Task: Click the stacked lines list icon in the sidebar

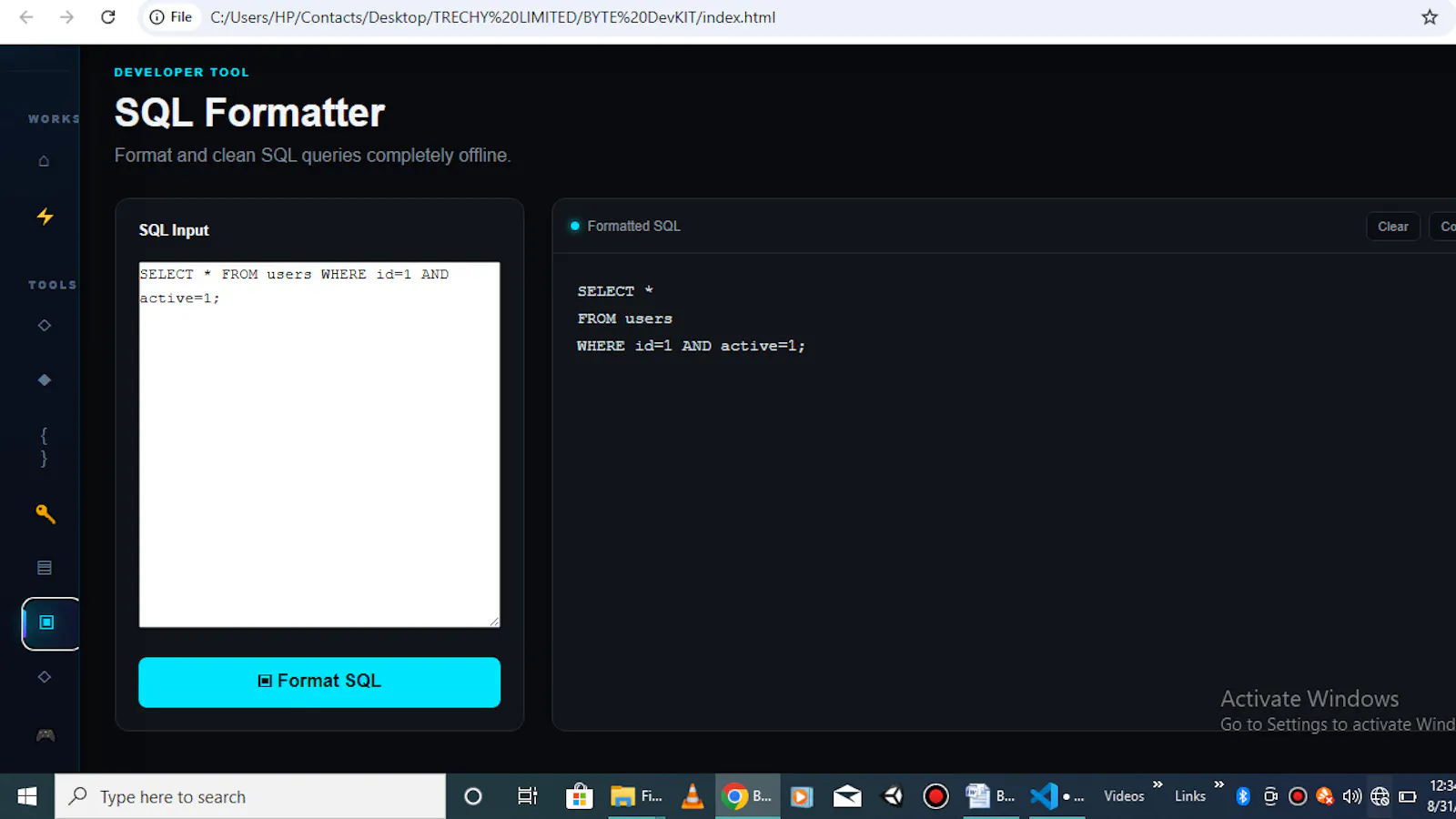Action: [x=44, y=568]
